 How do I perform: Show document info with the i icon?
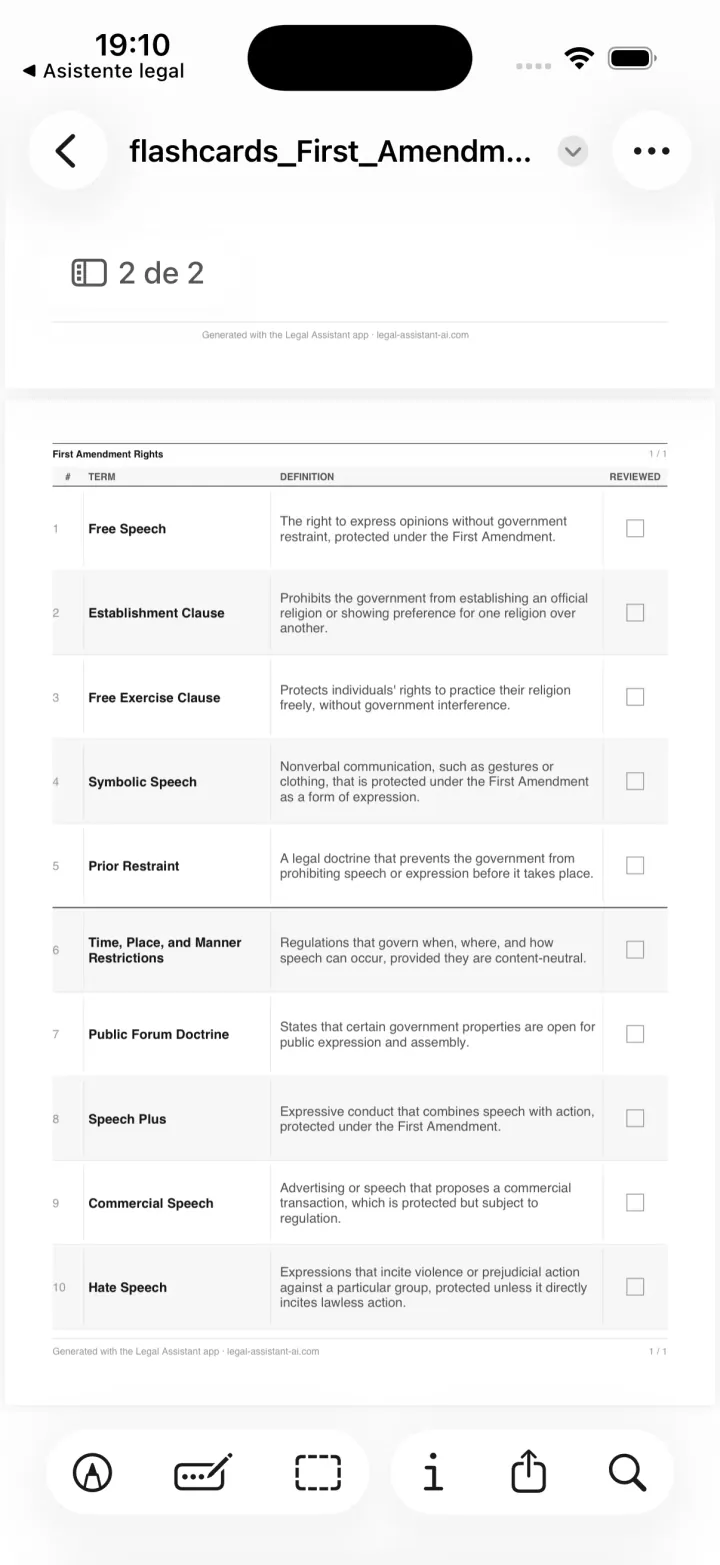pos(432,1472)
